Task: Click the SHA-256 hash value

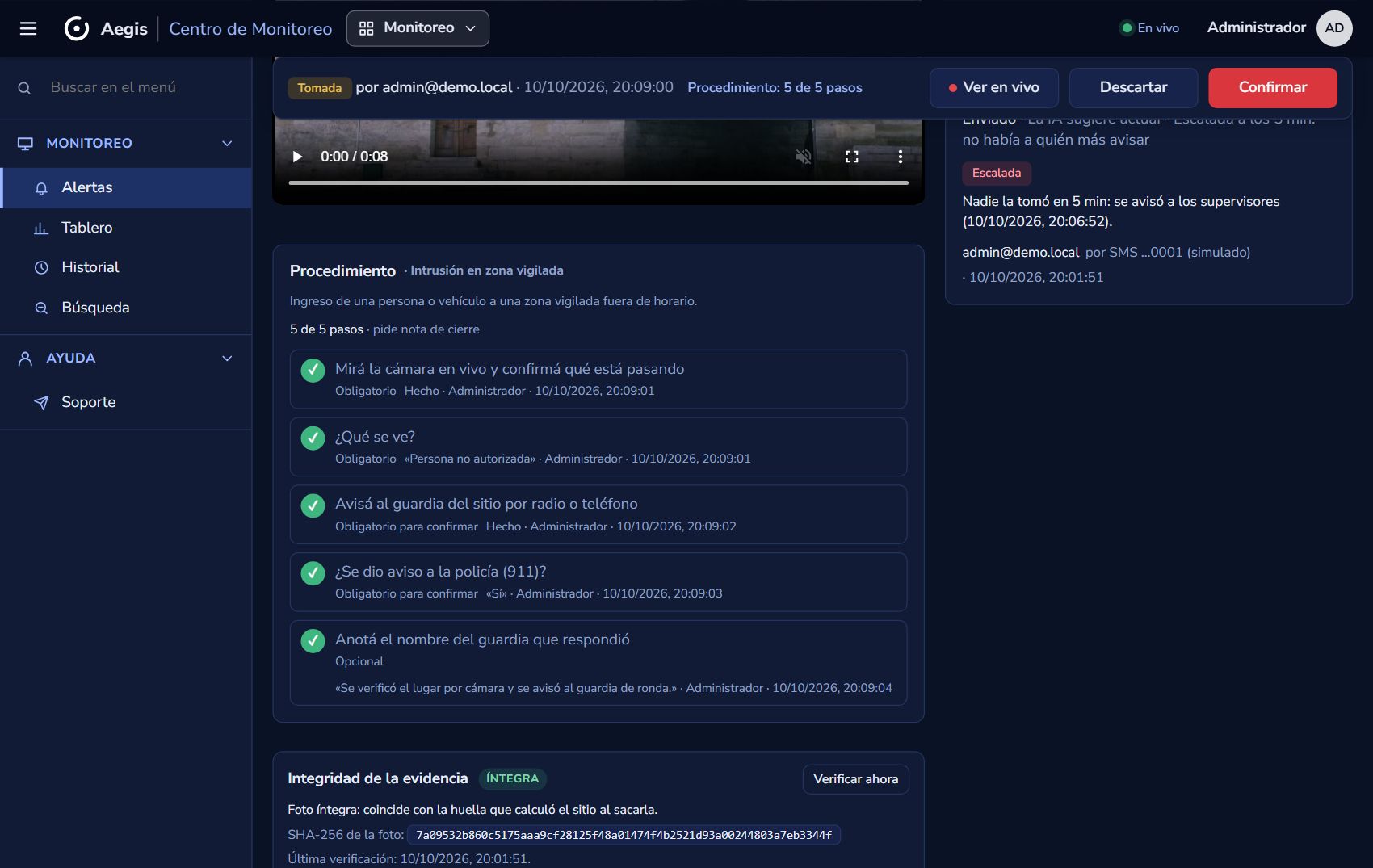Action: [x=624, y=835]
